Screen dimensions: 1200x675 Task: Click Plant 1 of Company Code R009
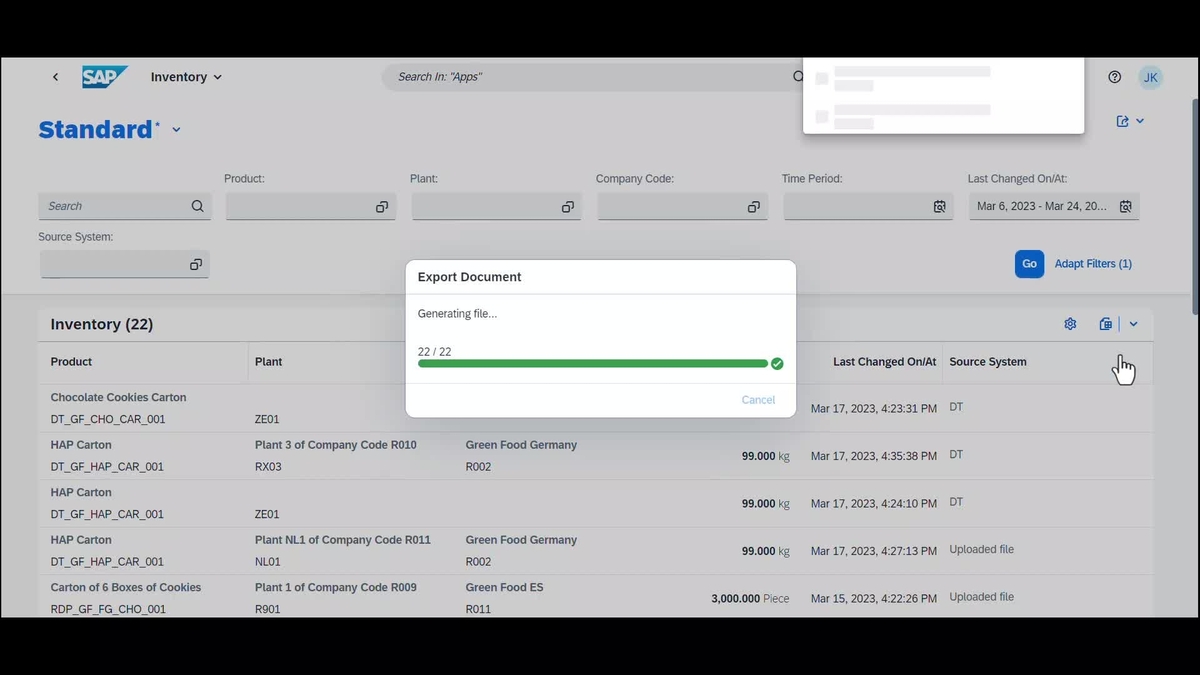tap(336, 588)
